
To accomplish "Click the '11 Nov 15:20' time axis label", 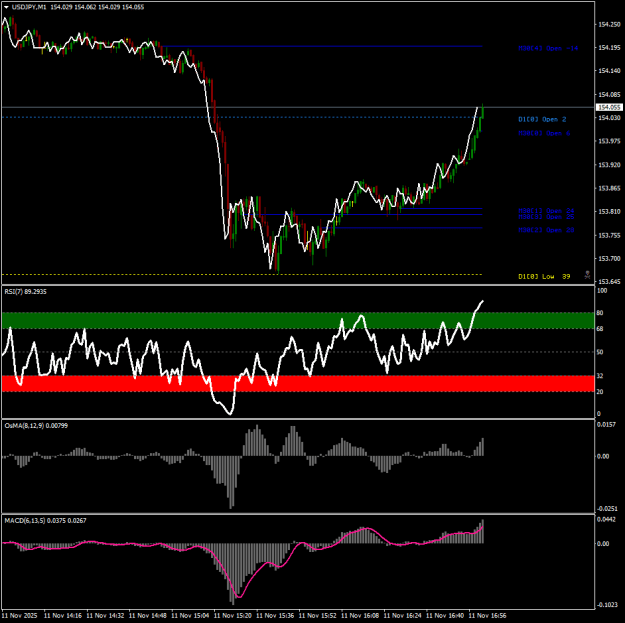I will pyautogui.click(x=233, y=616).
